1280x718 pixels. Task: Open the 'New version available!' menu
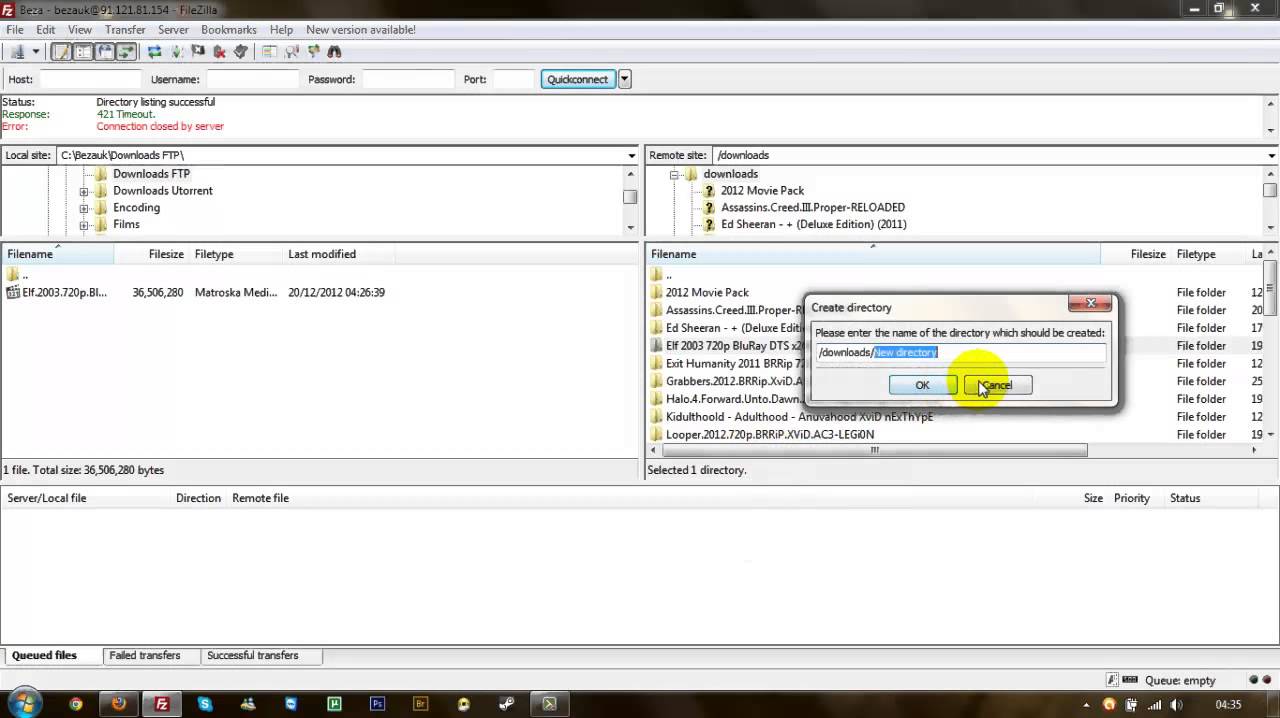[361, 30]
